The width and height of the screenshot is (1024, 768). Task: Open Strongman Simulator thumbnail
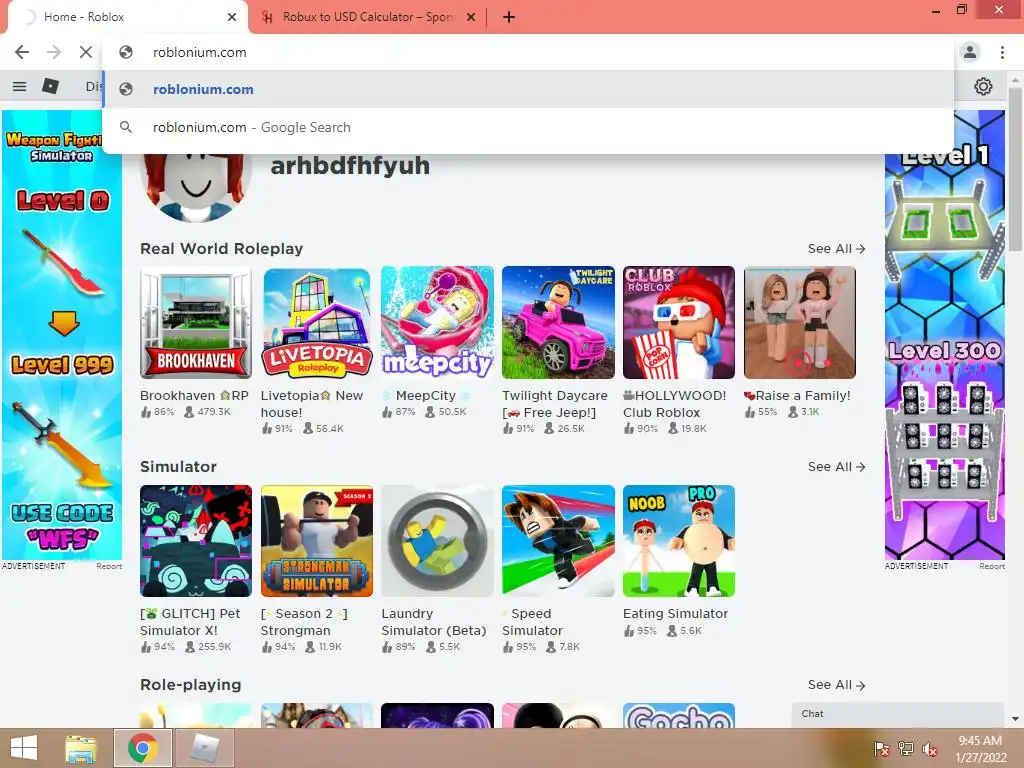[317, 541]
